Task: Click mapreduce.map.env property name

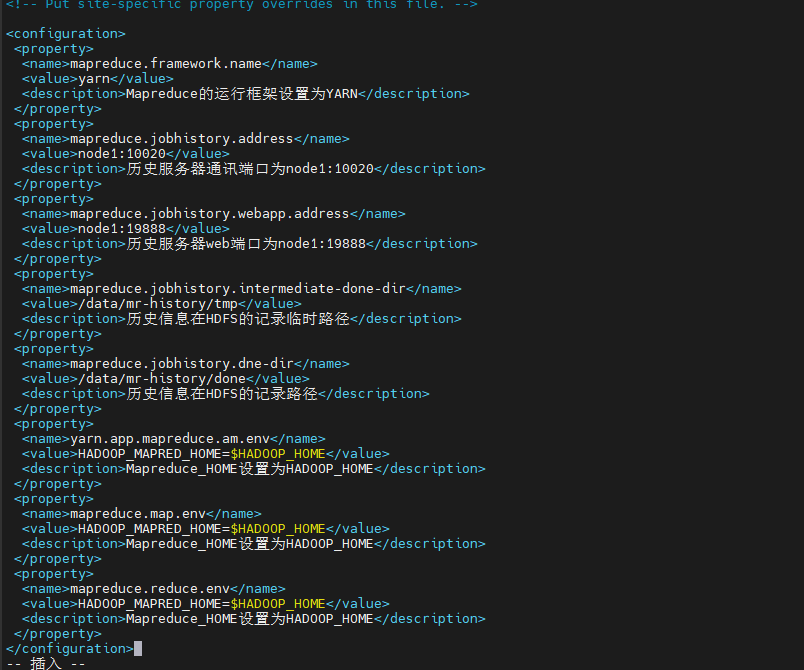Action: tap(138, 514)
